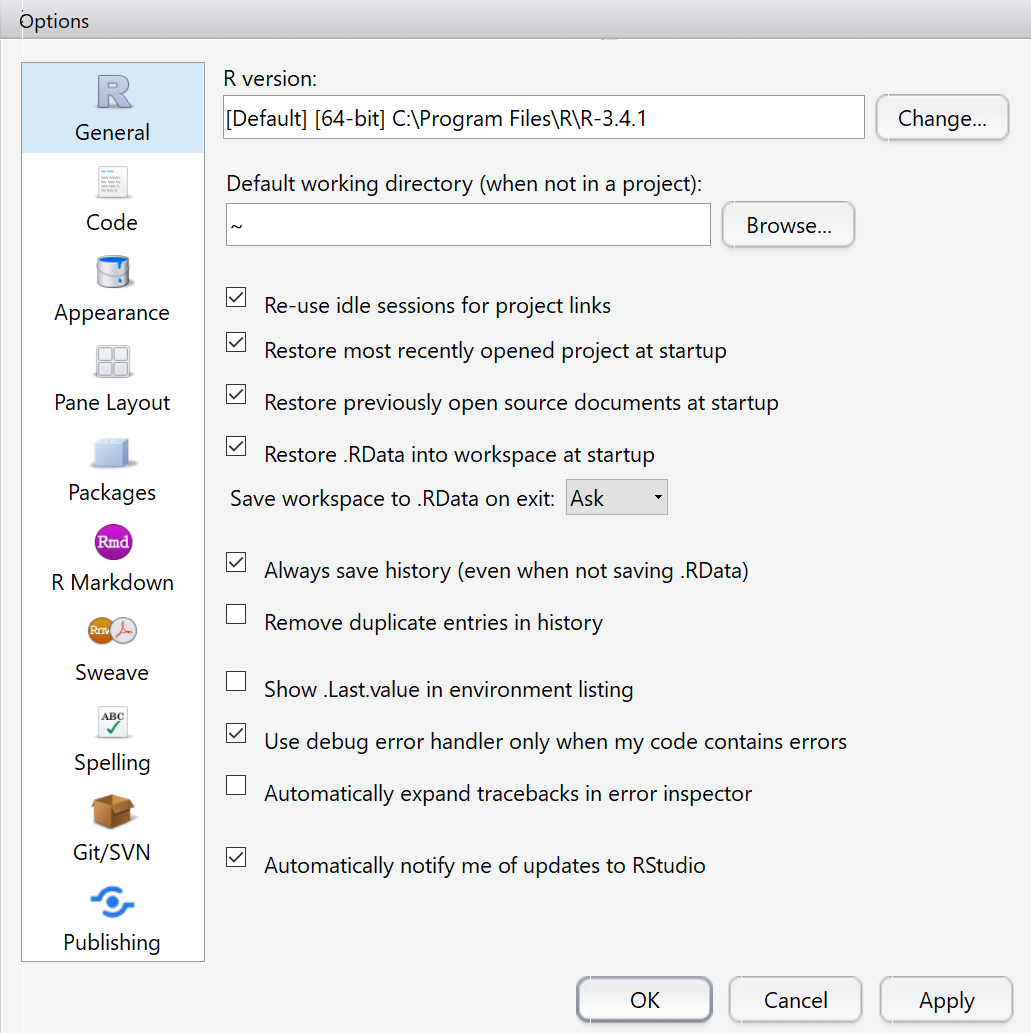Click the 'Save workspace to .RData on exit:' label
Image resolution: width=1031 pixels, height=1033 pixels.
tap(393, 499)
